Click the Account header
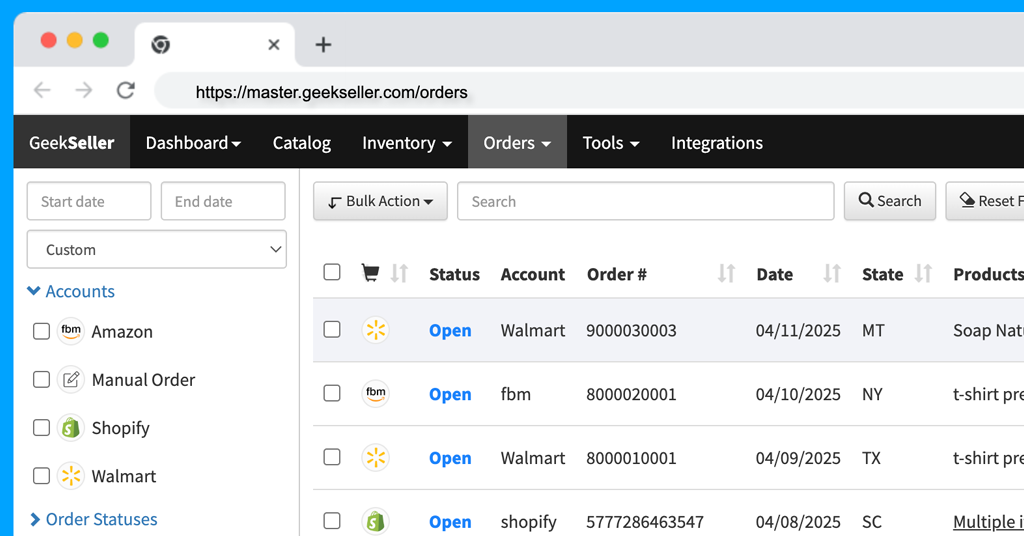The width and height of the screenshot is (1024, 536). tap(532, 274)
